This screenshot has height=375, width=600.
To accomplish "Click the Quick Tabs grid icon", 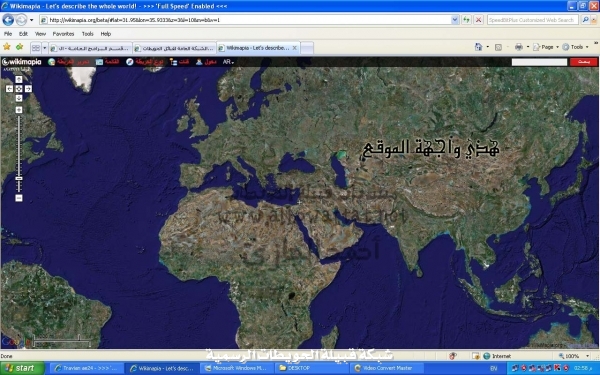I will (x=36, y=48).
